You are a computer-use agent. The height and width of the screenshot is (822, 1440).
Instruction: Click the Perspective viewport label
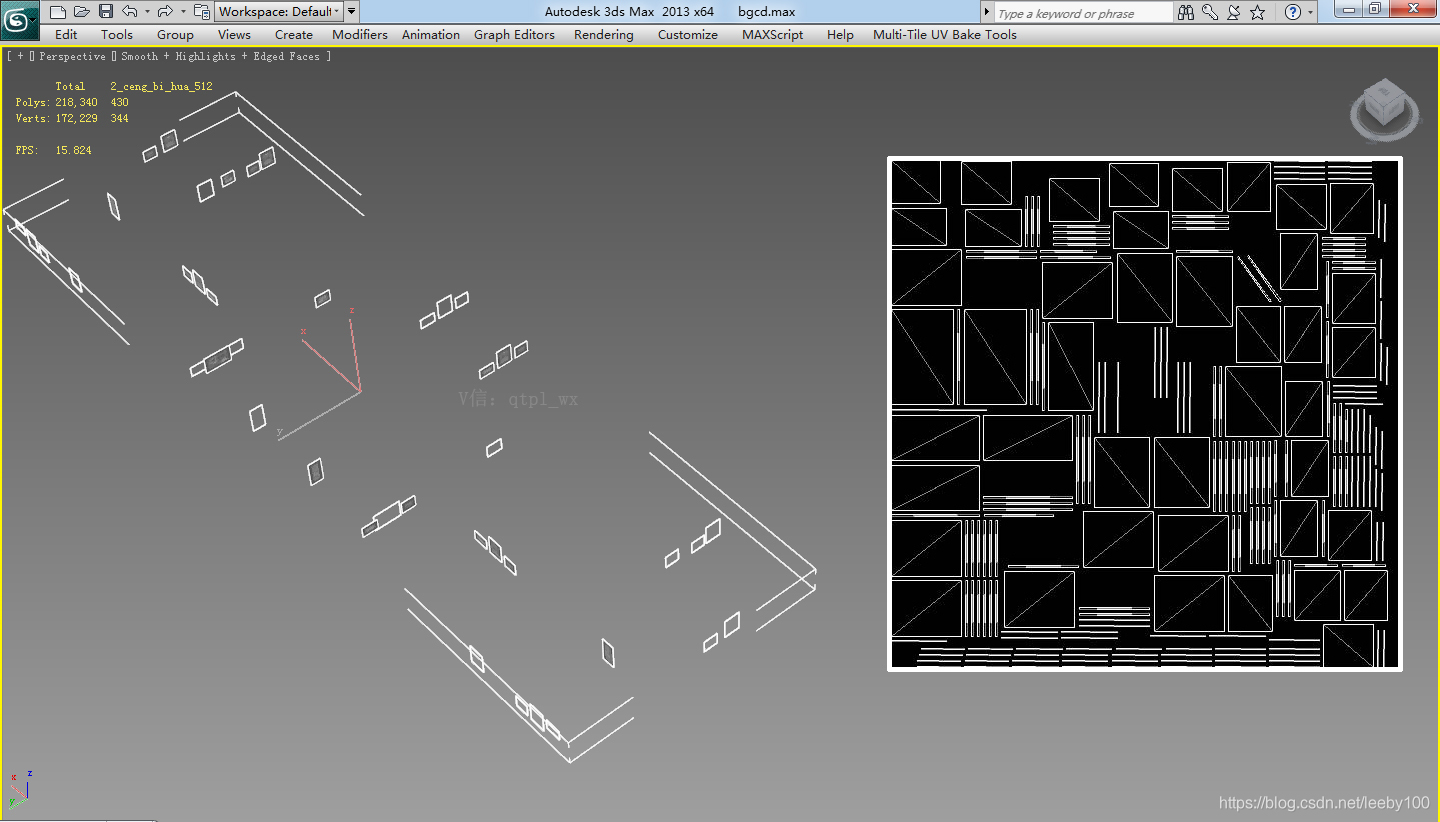pyautogui.click(x=72, y=57)
